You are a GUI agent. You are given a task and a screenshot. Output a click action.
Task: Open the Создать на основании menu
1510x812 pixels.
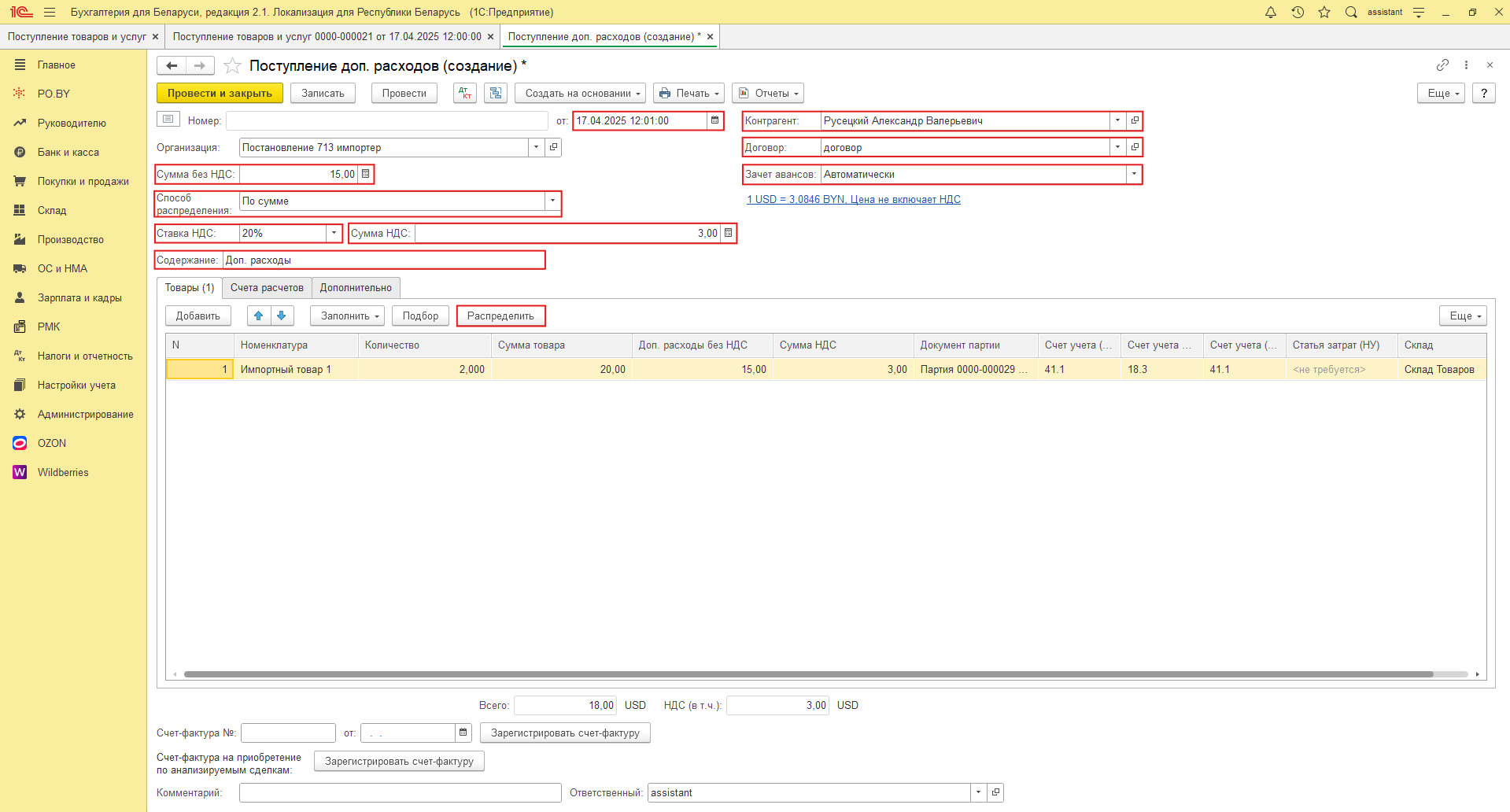[581, 93]
